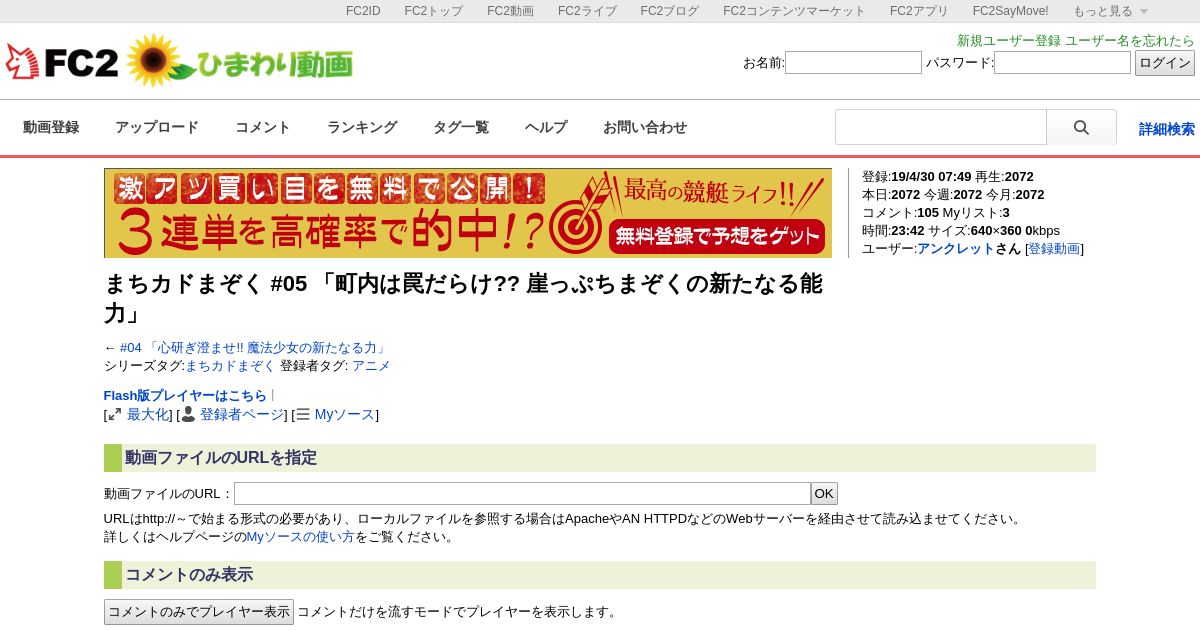Click the video title heading text

point(463,298)
